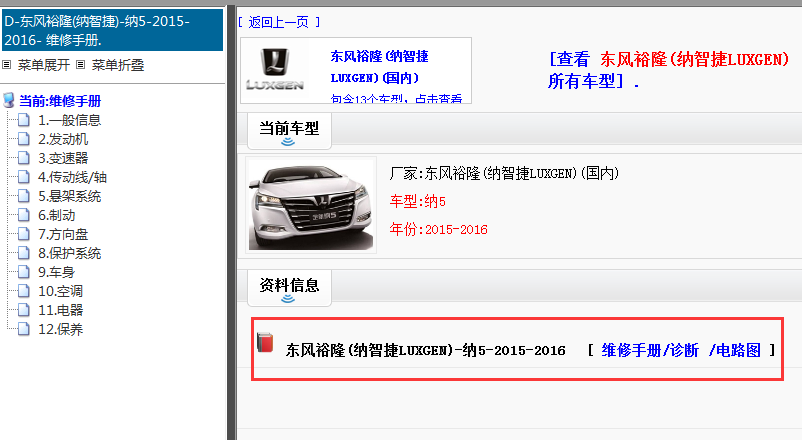Image resolution: width=802 pixels, height=440 pixels.
Task: Open 8.保护系统 chapter
Action: tap(69, 253)
